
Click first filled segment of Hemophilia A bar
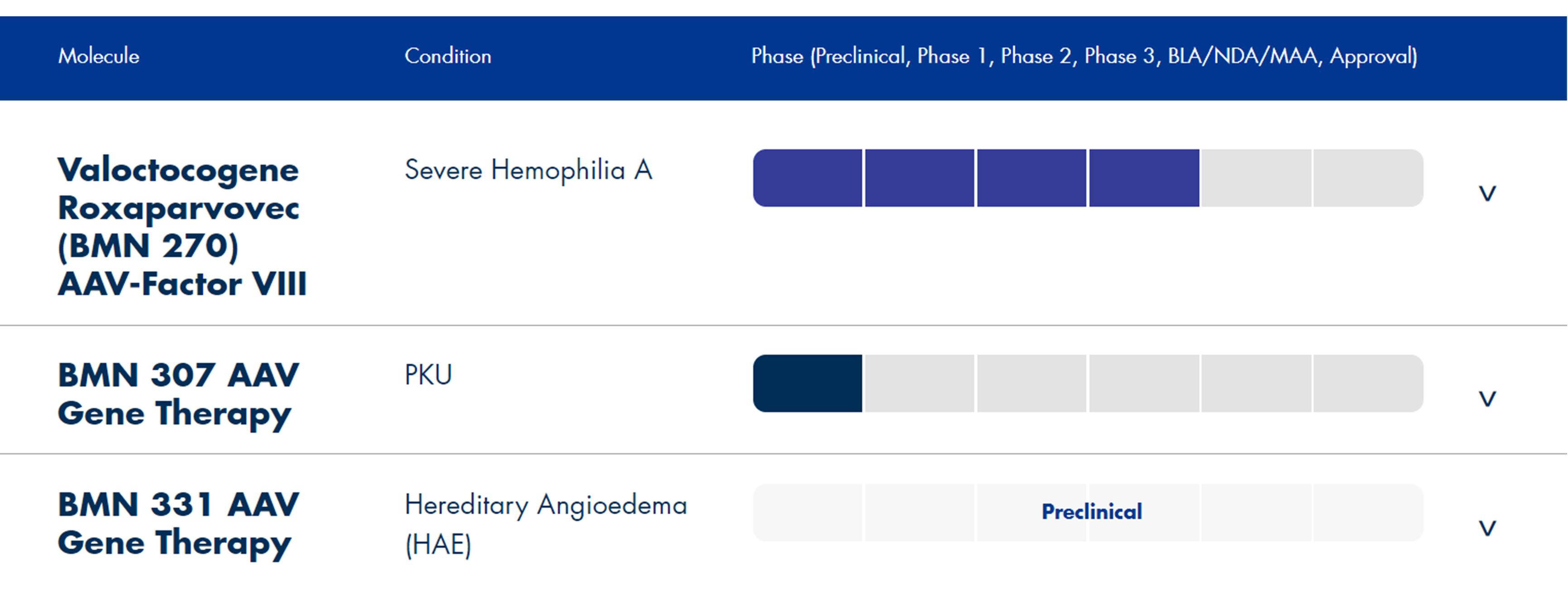click(x=808, y=177)
